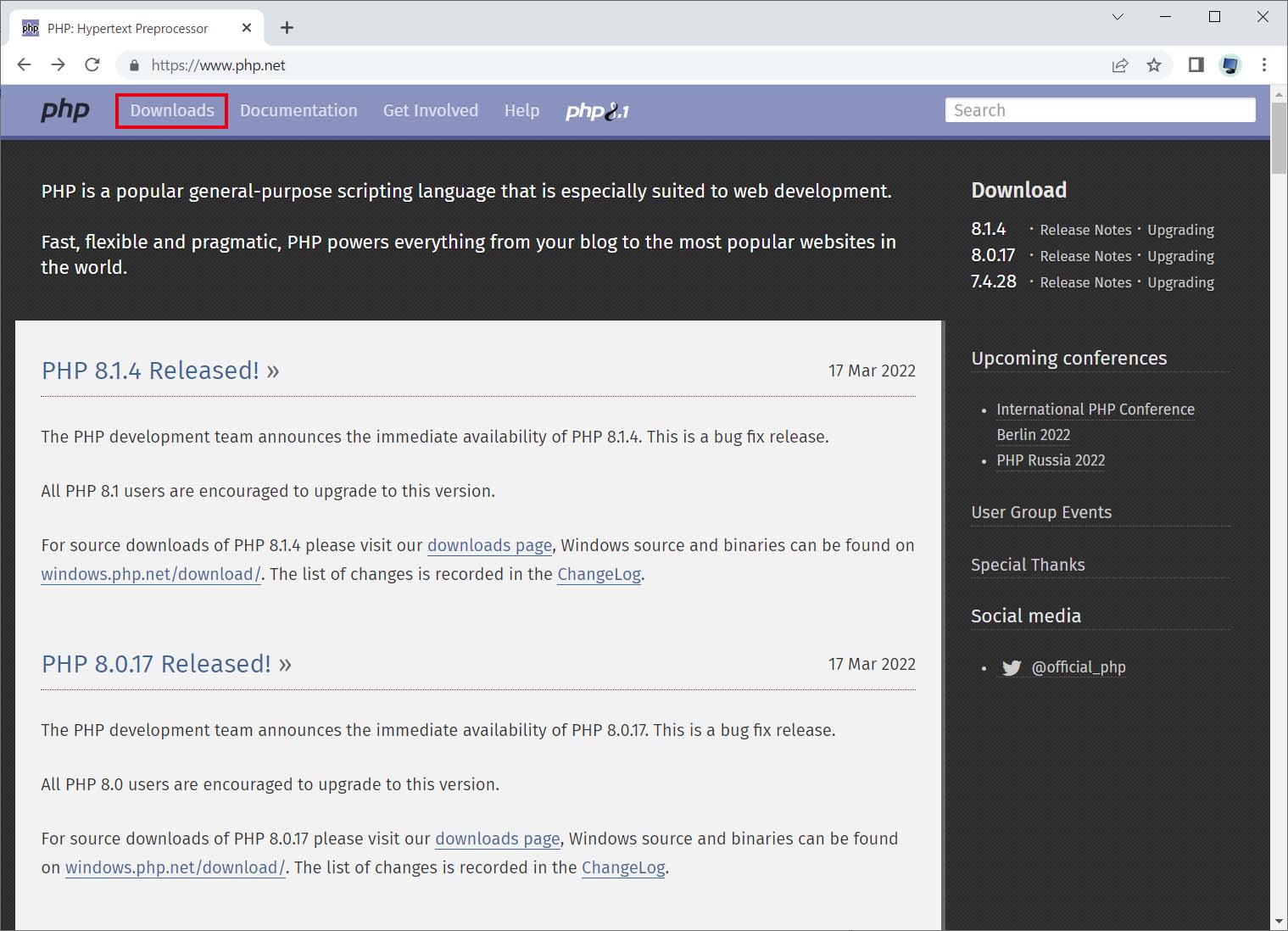Open @official_php Twitter link
The image size is (1288, 931).
click(x=1079, y=667)
